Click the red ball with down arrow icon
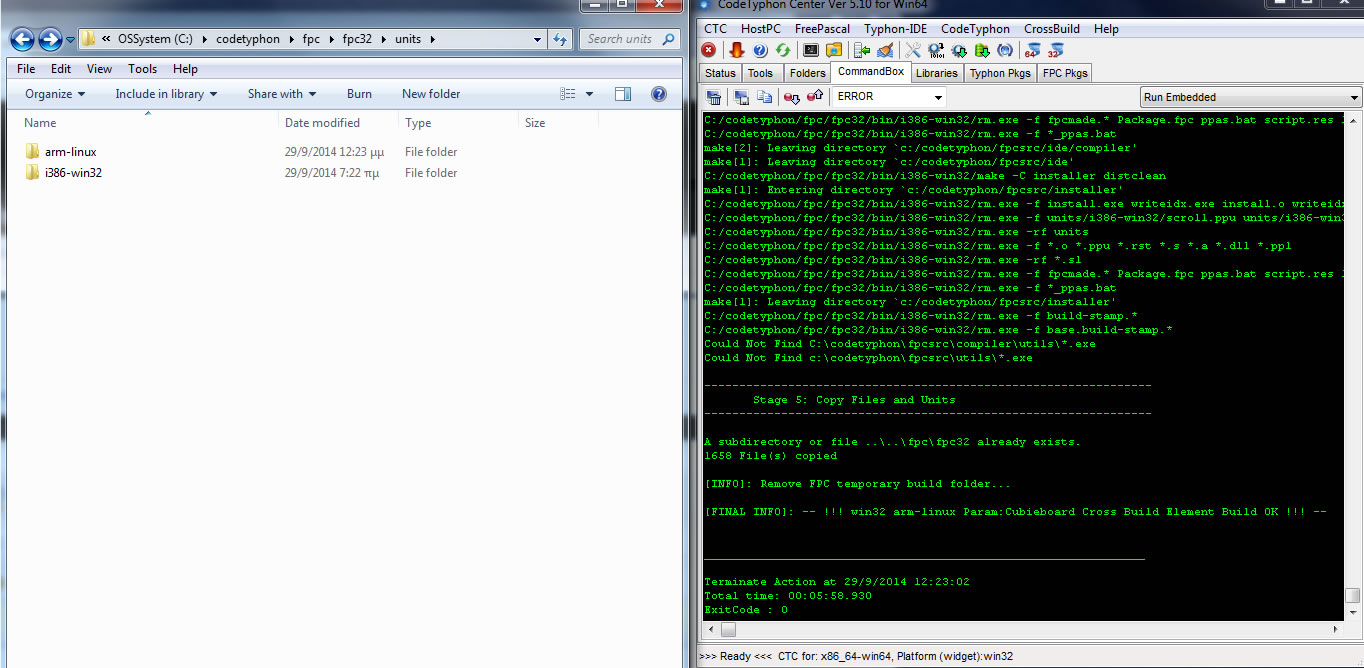Viewport: 1364px width, 668px height. click(x=792, y=97)
